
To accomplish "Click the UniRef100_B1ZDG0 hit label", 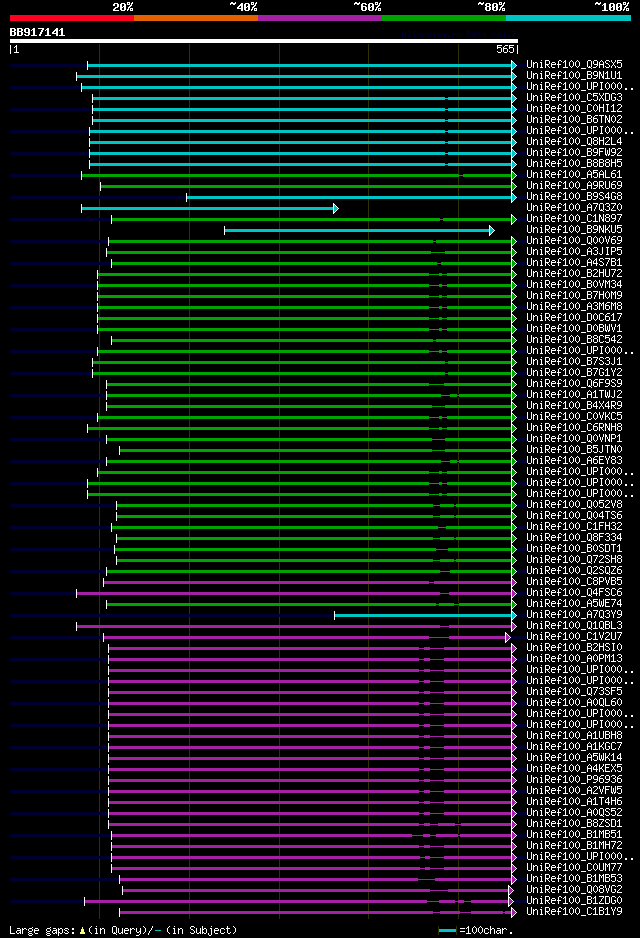I will coord(574,900).
